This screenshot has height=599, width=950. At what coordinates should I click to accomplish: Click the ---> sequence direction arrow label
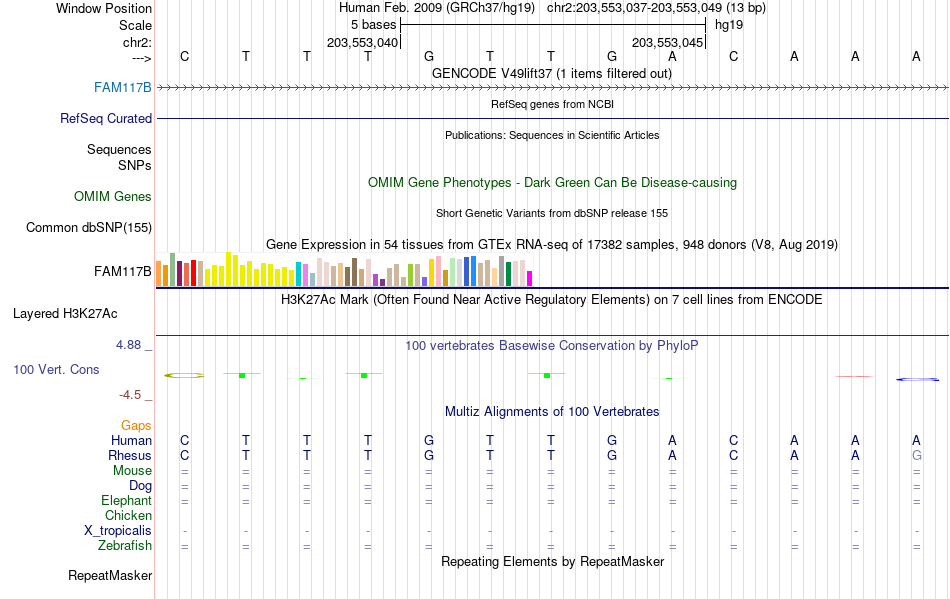click(x=141, y=58)
